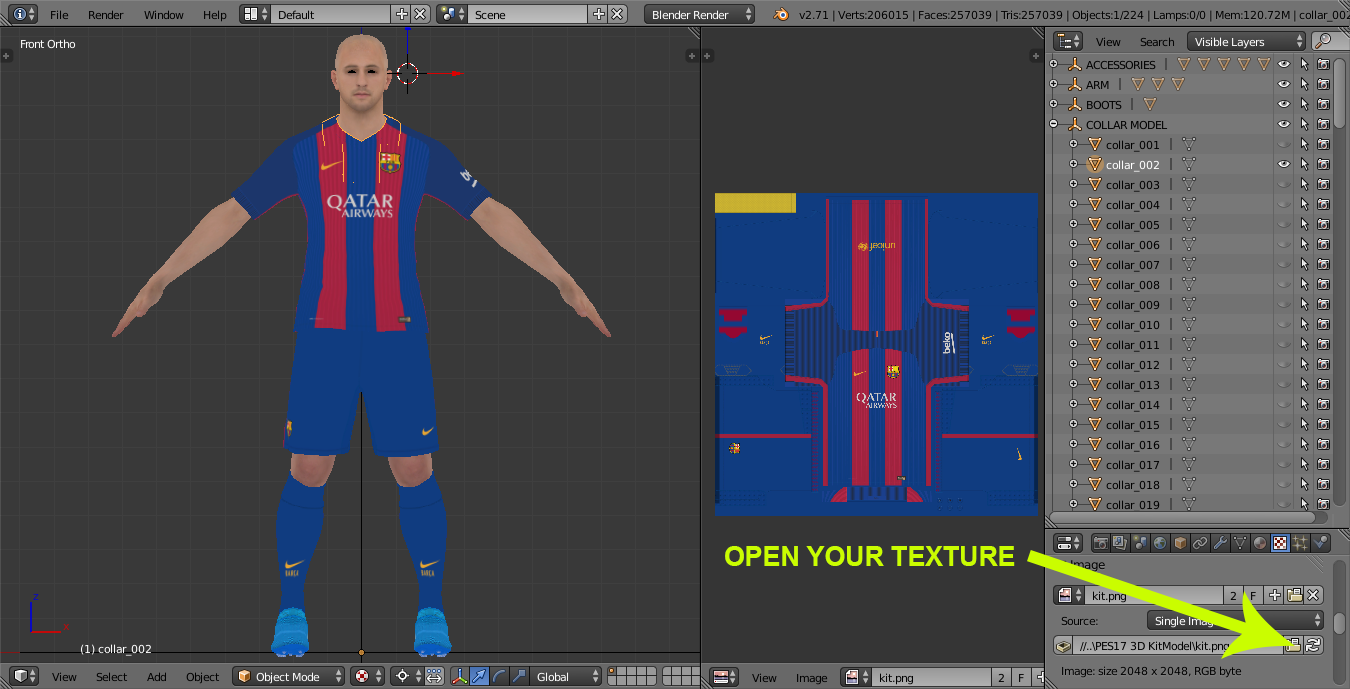
Task: Hide ARM group with its eye icon
Action: pyautogui.click(x=1284, y=85)
